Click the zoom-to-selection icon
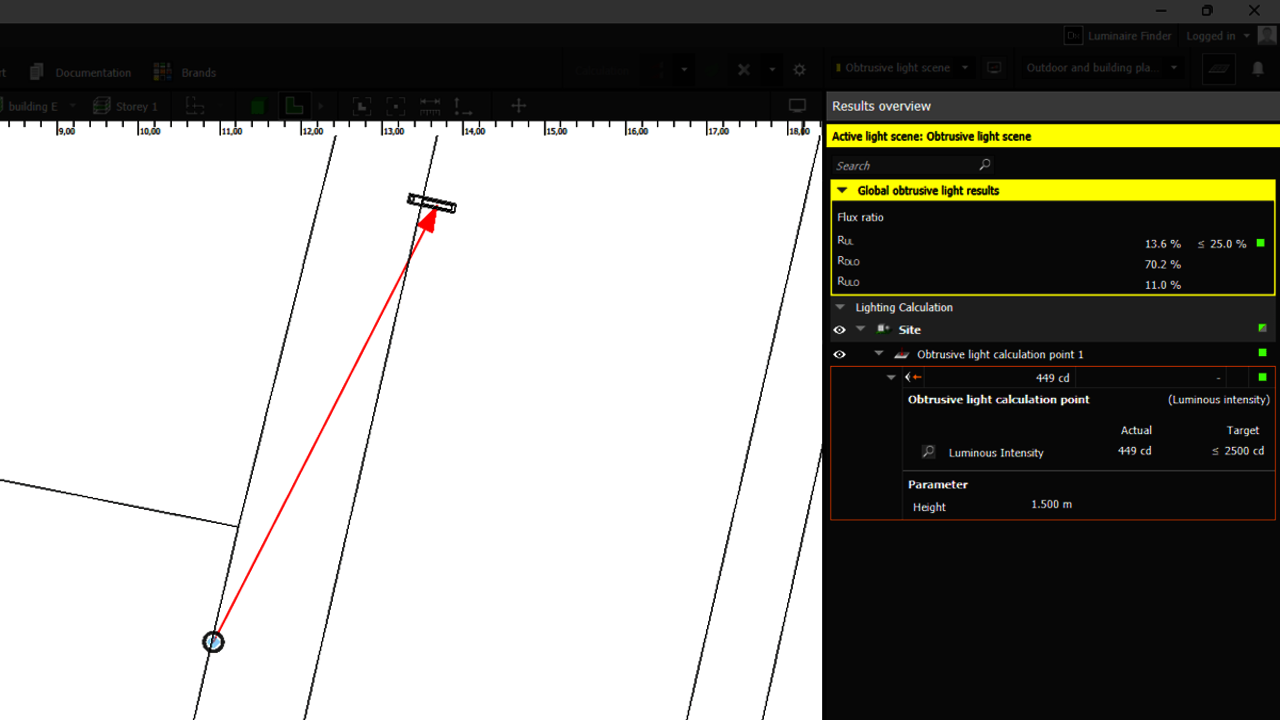 396,106
